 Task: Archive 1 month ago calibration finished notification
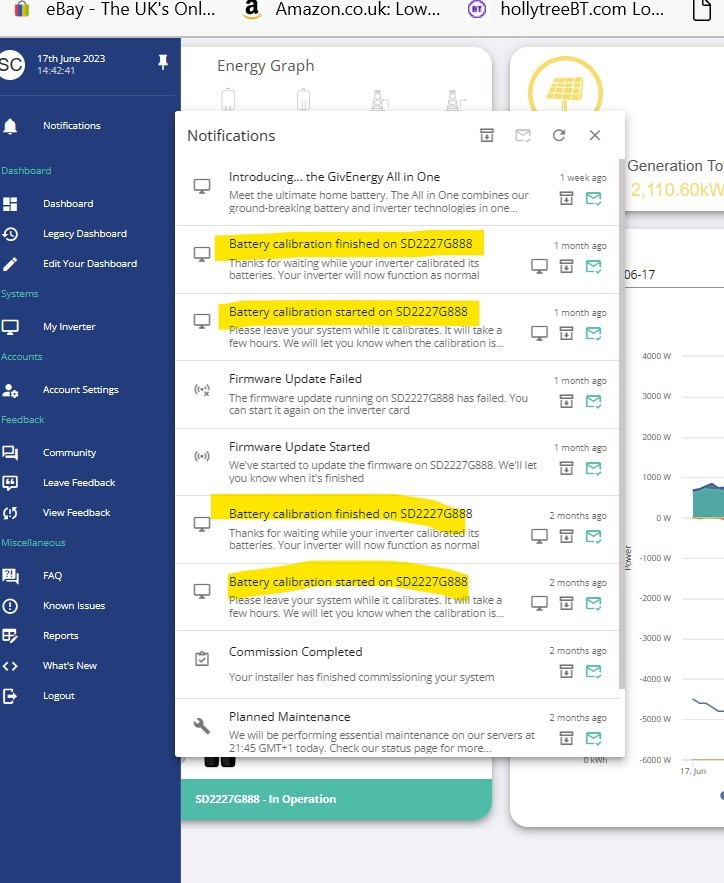click(x=566, y=266)
